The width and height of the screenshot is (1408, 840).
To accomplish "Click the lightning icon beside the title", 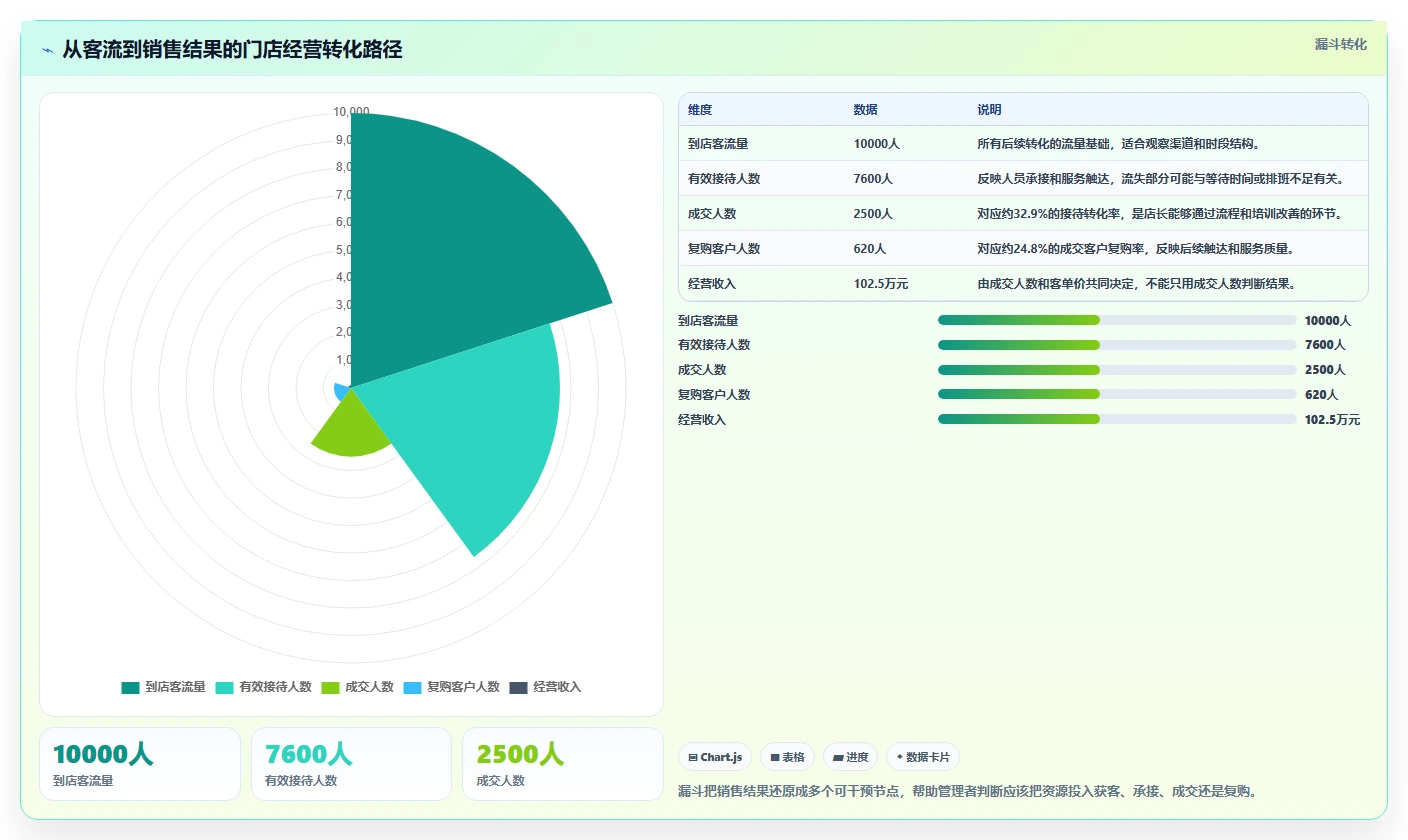I will pyautogui.click(x=47, y=50).
